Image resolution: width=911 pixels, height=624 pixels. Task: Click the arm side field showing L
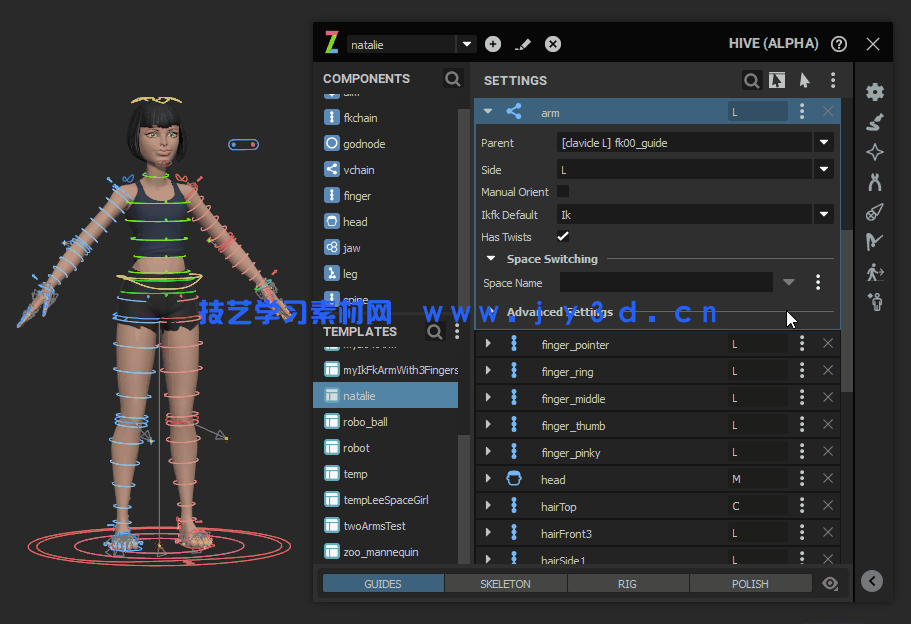758,112
